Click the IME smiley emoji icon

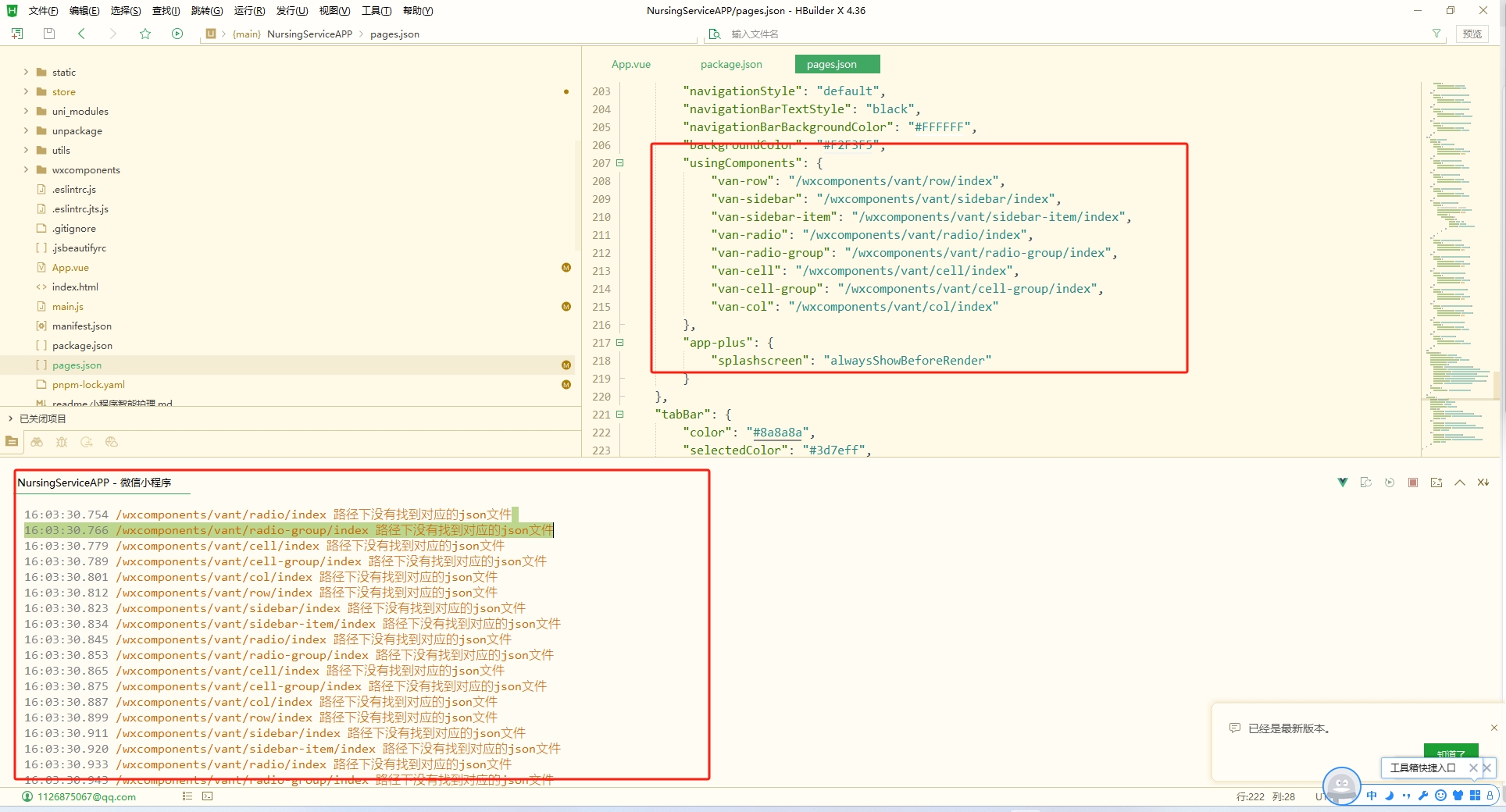tap(1440, 796)
